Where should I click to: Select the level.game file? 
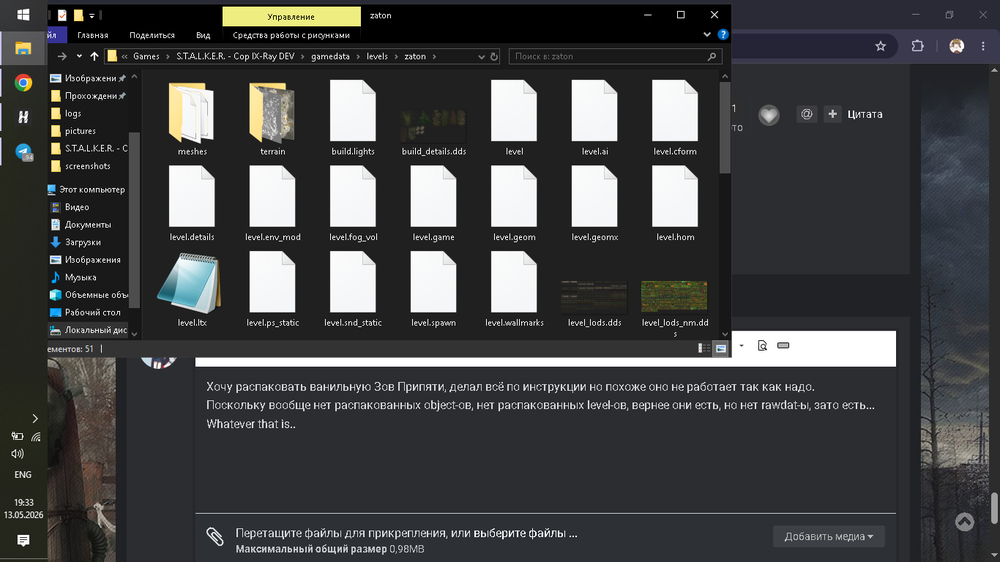[x=434, y=204]
